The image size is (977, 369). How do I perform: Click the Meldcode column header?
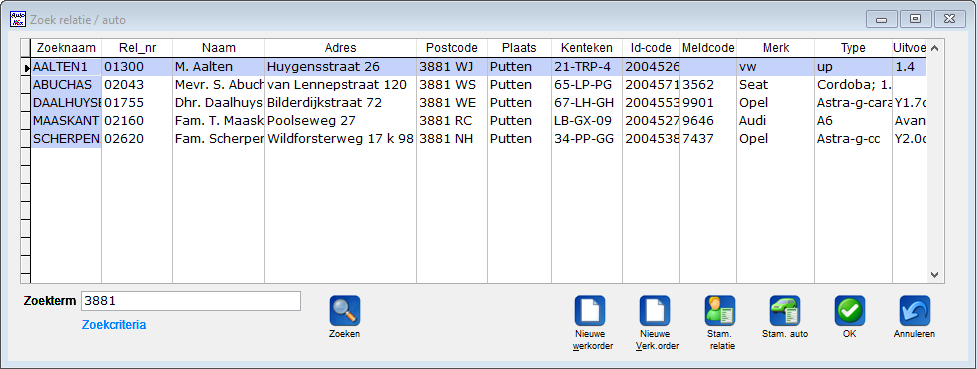tap(708, 48)
